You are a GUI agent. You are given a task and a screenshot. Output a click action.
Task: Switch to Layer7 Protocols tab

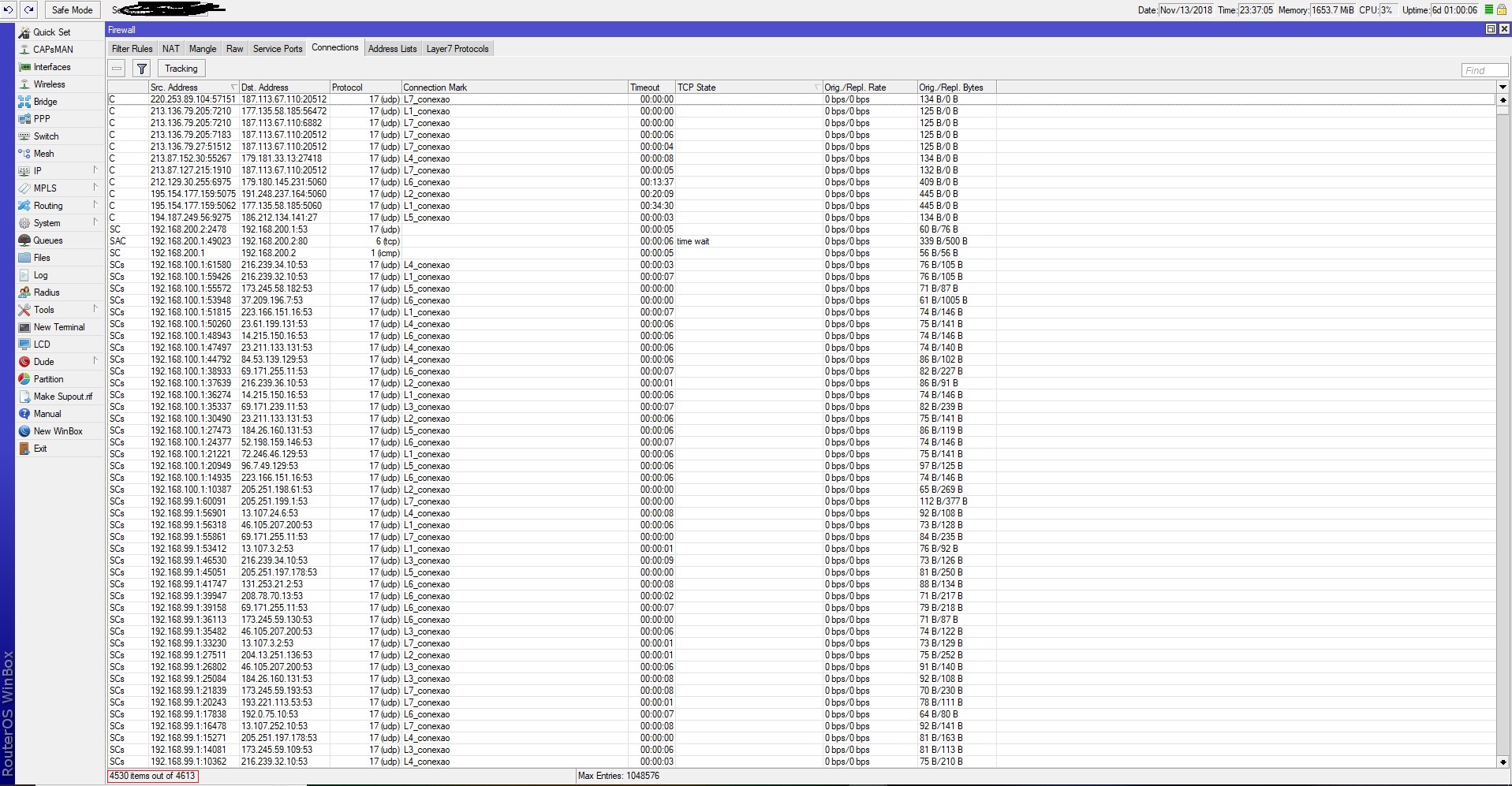click(x=457, y=49)
